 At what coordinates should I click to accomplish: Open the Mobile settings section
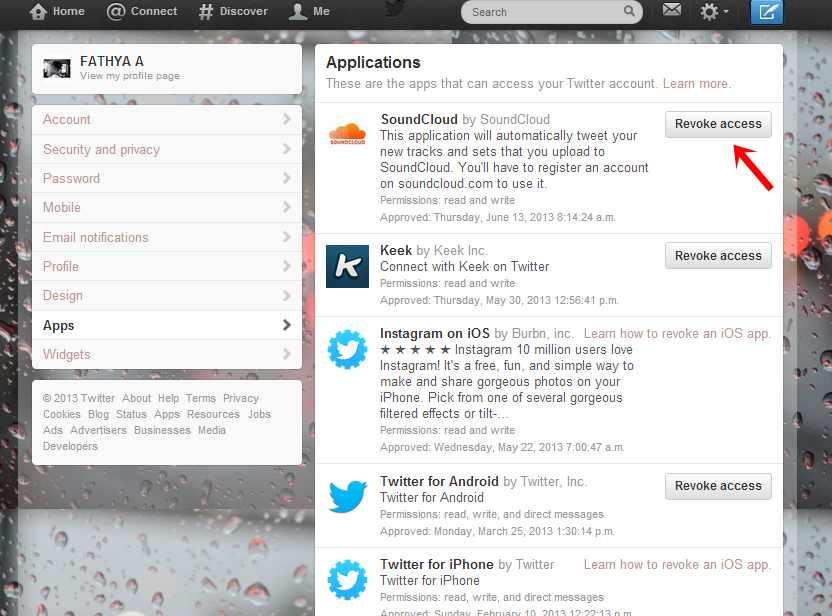click(167, 207)
